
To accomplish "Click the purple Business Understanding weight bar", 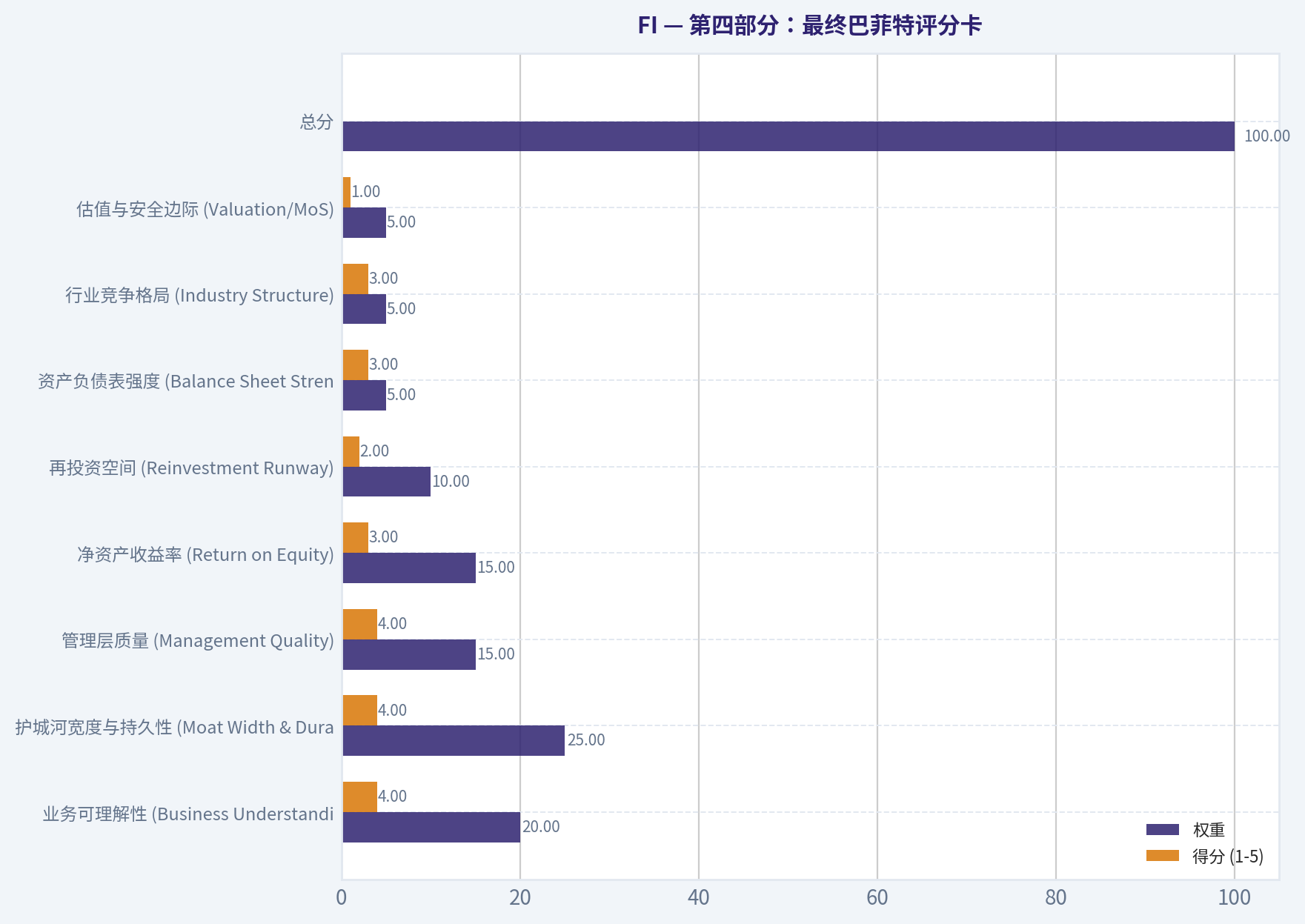I will click(431, 827).
